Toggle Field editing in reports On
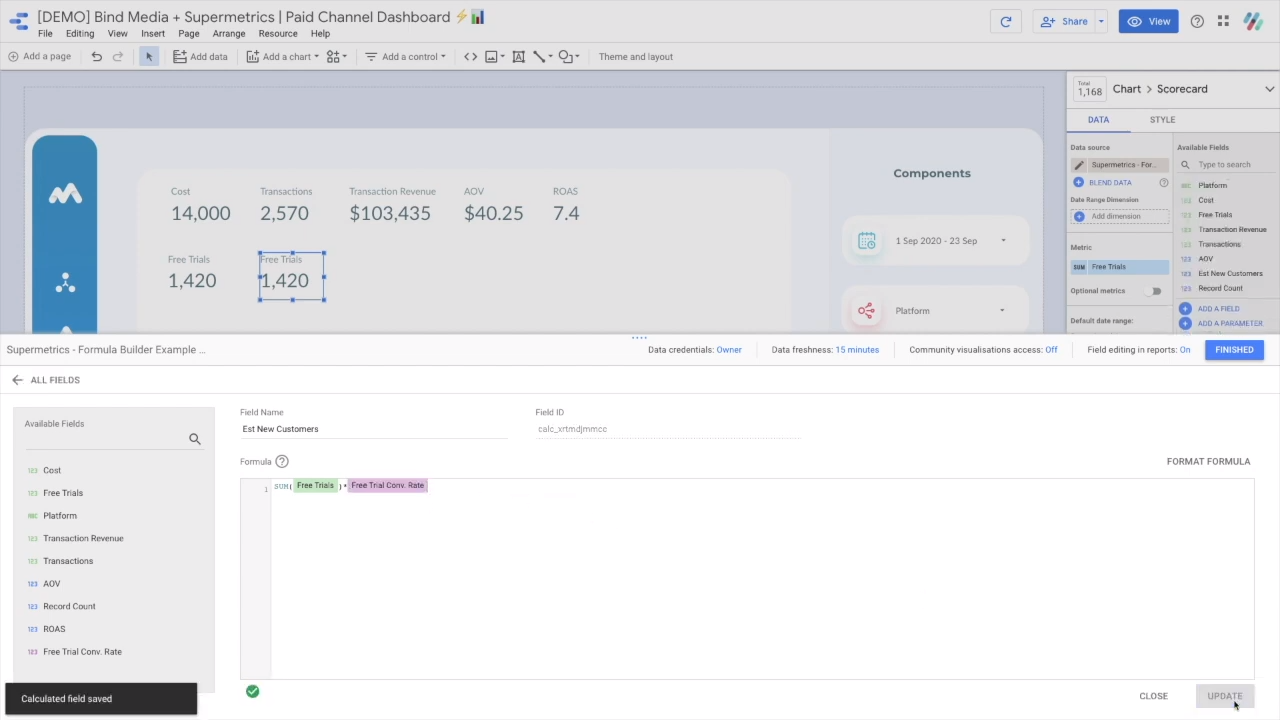The height and width of the screenshot is (720, 1280). tap(1185, 350)
